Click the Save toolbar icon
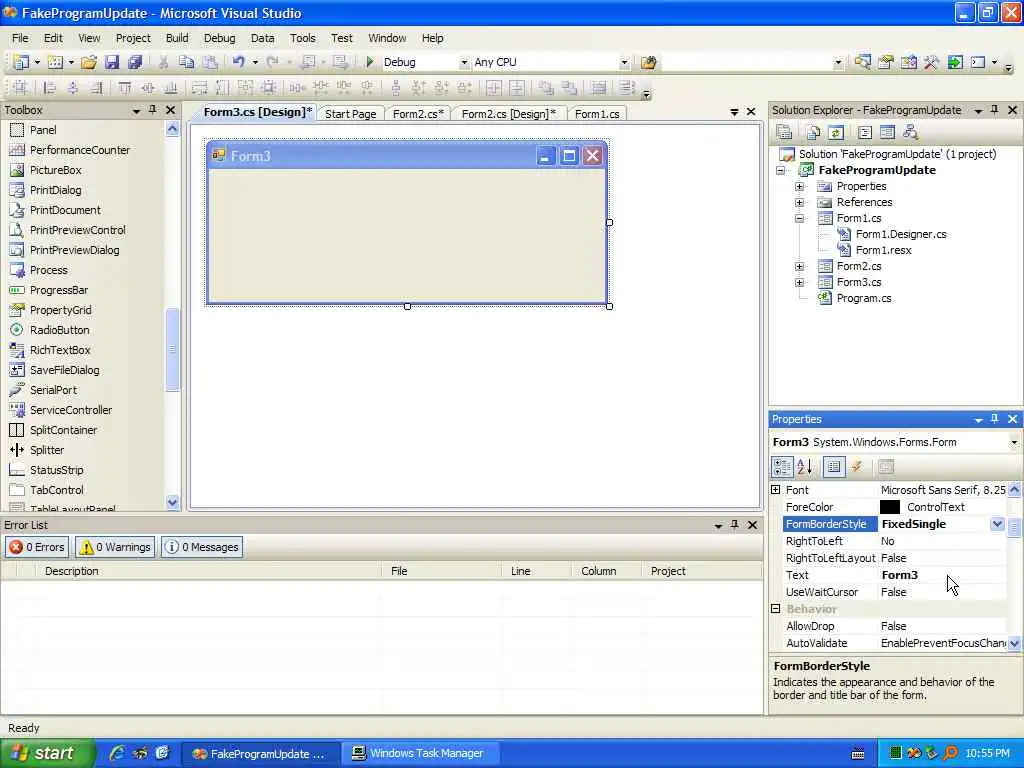Viewport: 1024px width, 768px height. (112, 62)
